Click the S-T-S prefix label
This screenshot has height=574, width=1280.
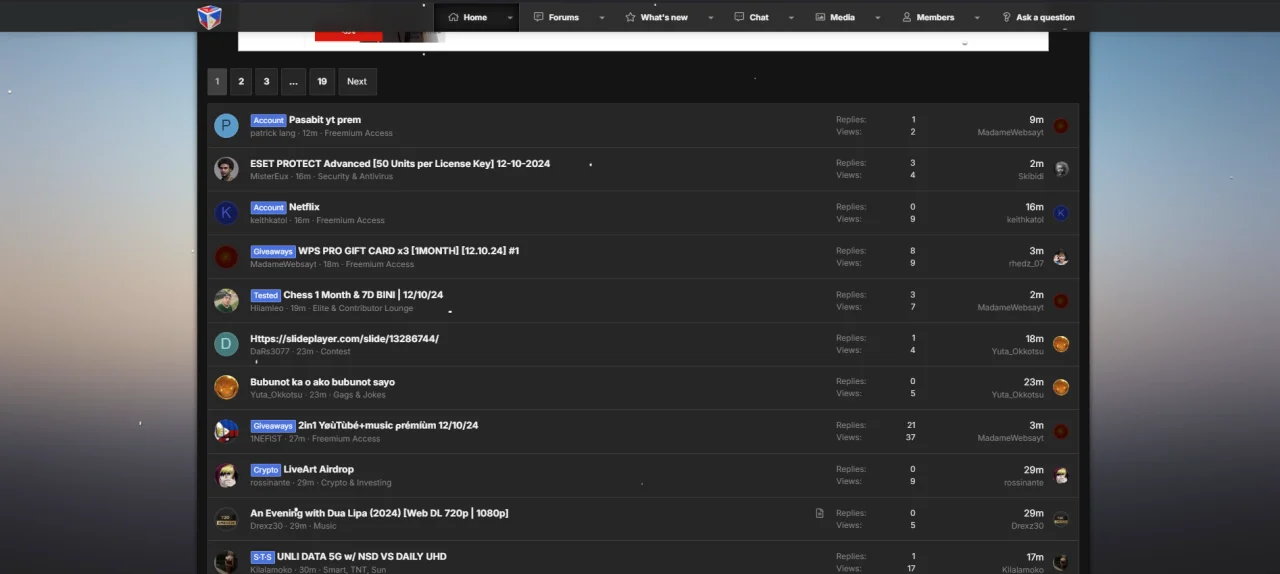pyautogui.click(x=262, y=557)
